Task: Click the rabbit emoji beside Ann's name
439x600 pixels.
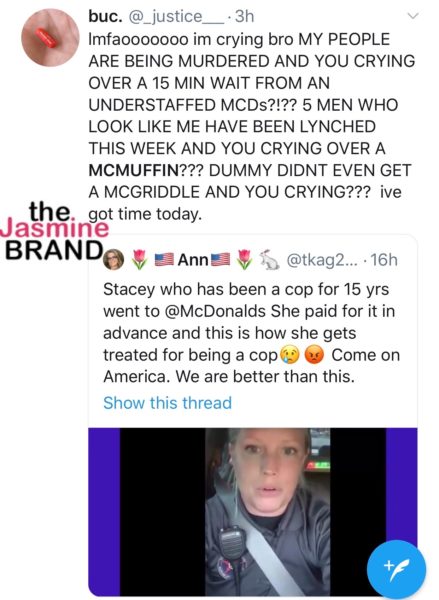Action: pyautogui.click(x=269, y=259)
